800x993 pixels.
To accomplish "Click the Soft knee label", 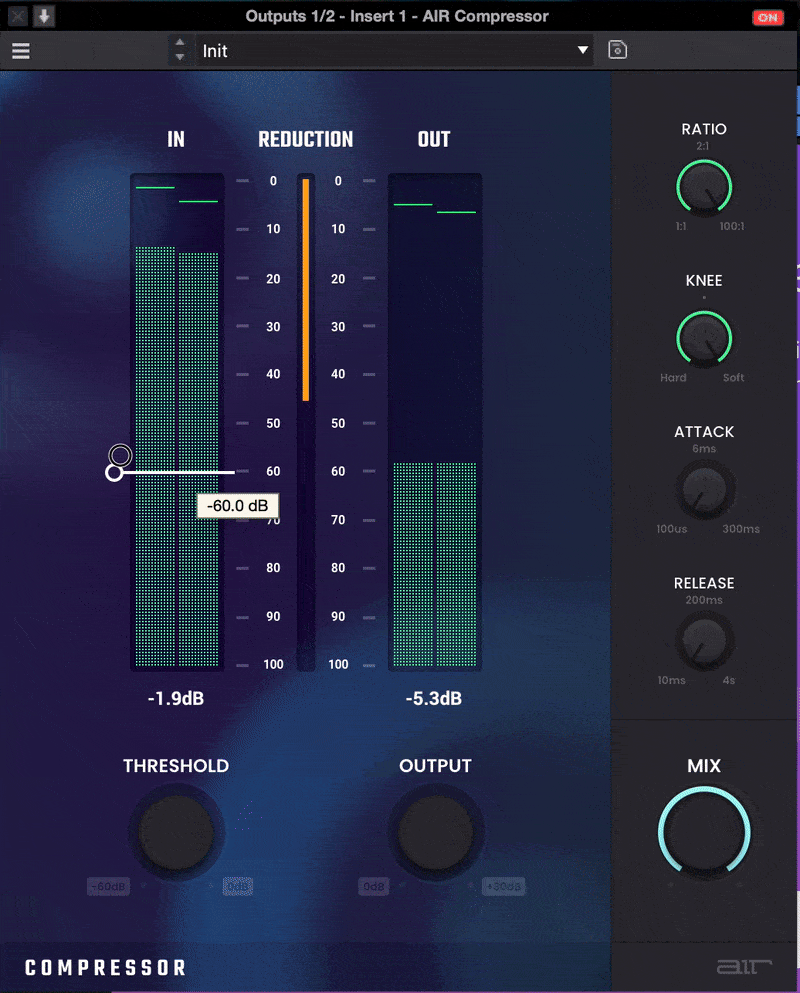I will [x=733, y=378].
